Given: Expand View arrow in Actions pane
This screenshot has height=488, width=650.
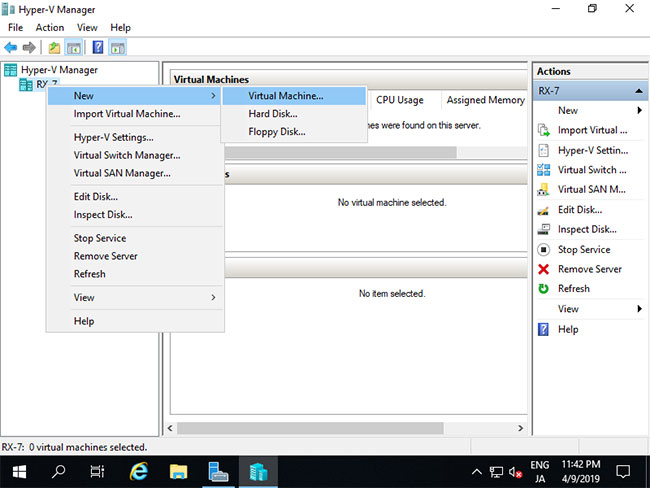Looking at the screenshot, I should pos(640,309).
